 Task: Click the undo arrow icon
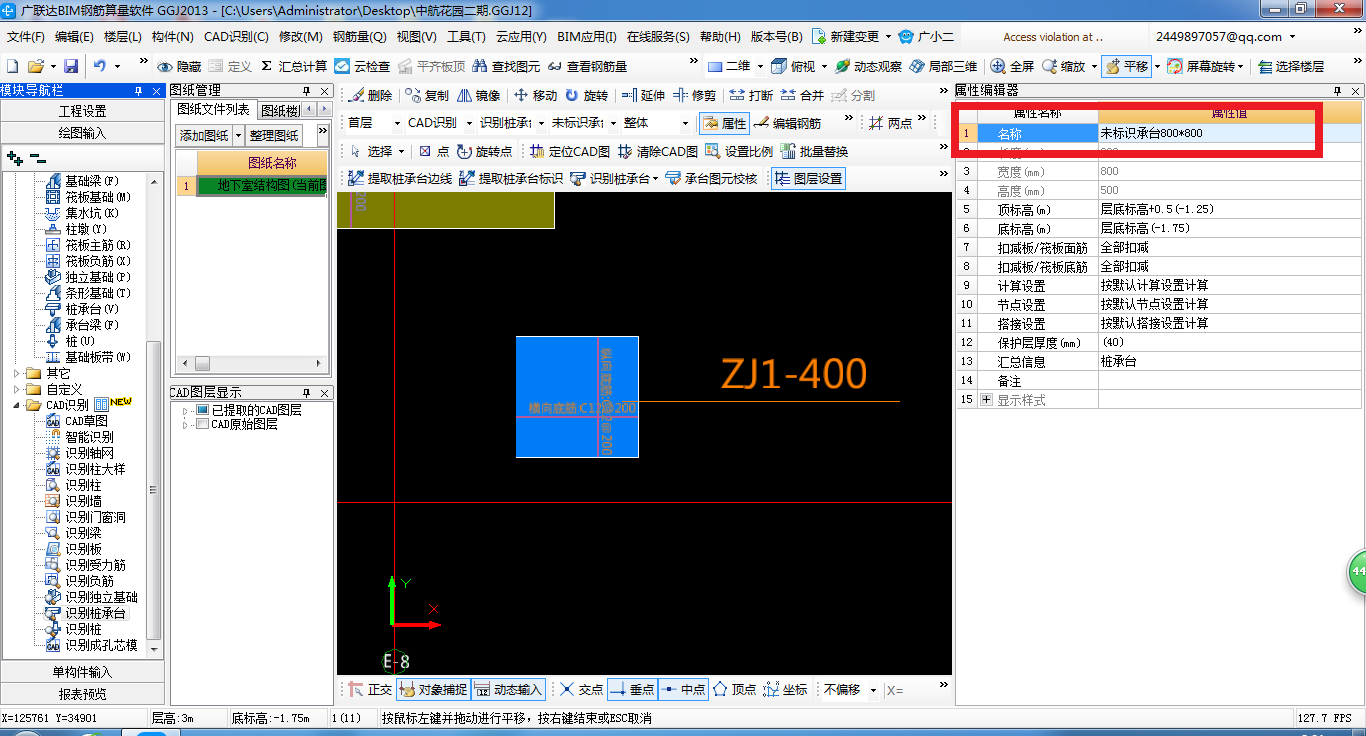tap(100, 66)
